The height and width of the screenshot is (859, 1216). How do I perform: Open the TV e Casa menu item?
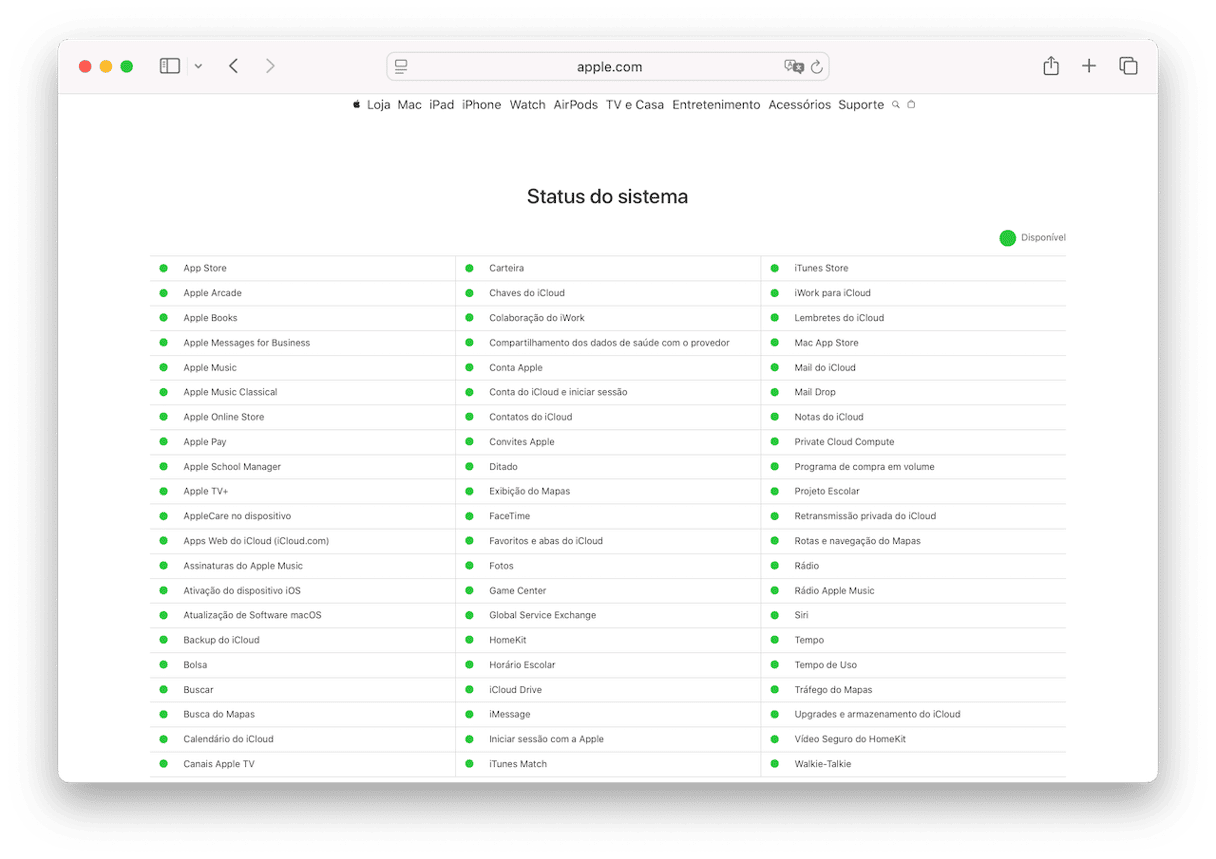pyautogui.click(x=635, y=105)
